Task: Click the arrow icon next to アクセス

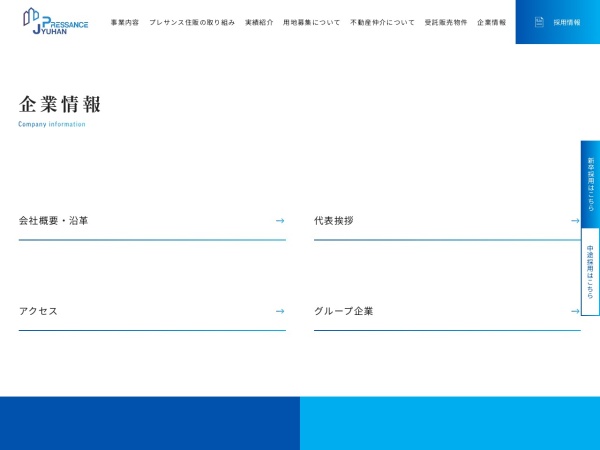Action: 280,311
